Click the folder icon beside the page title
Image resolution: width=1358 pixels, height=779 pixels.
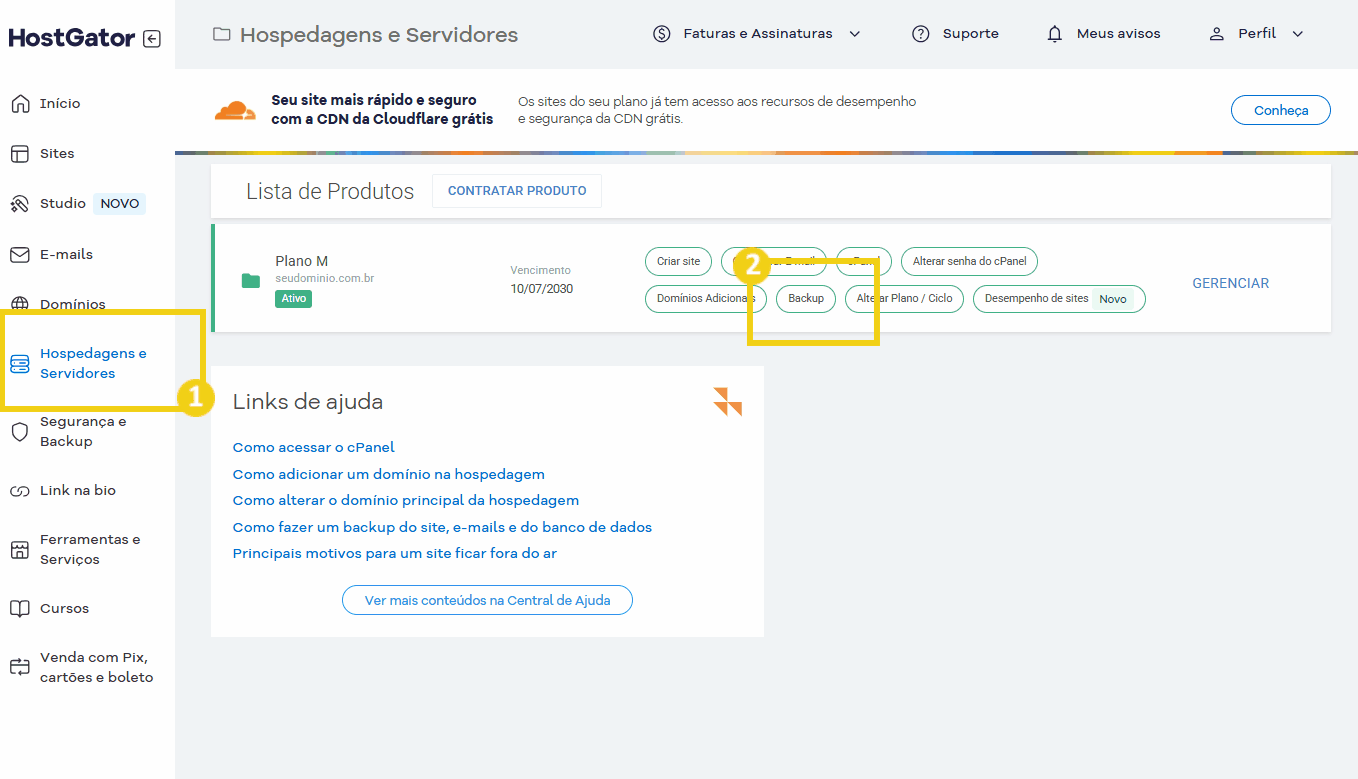[222, 35]
